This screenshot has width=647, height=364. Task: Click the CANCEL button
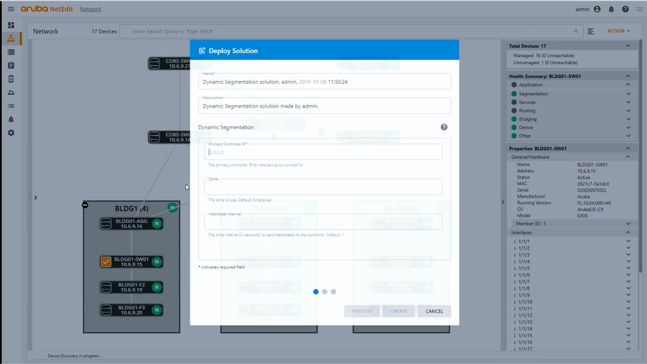tap(434, 311)
